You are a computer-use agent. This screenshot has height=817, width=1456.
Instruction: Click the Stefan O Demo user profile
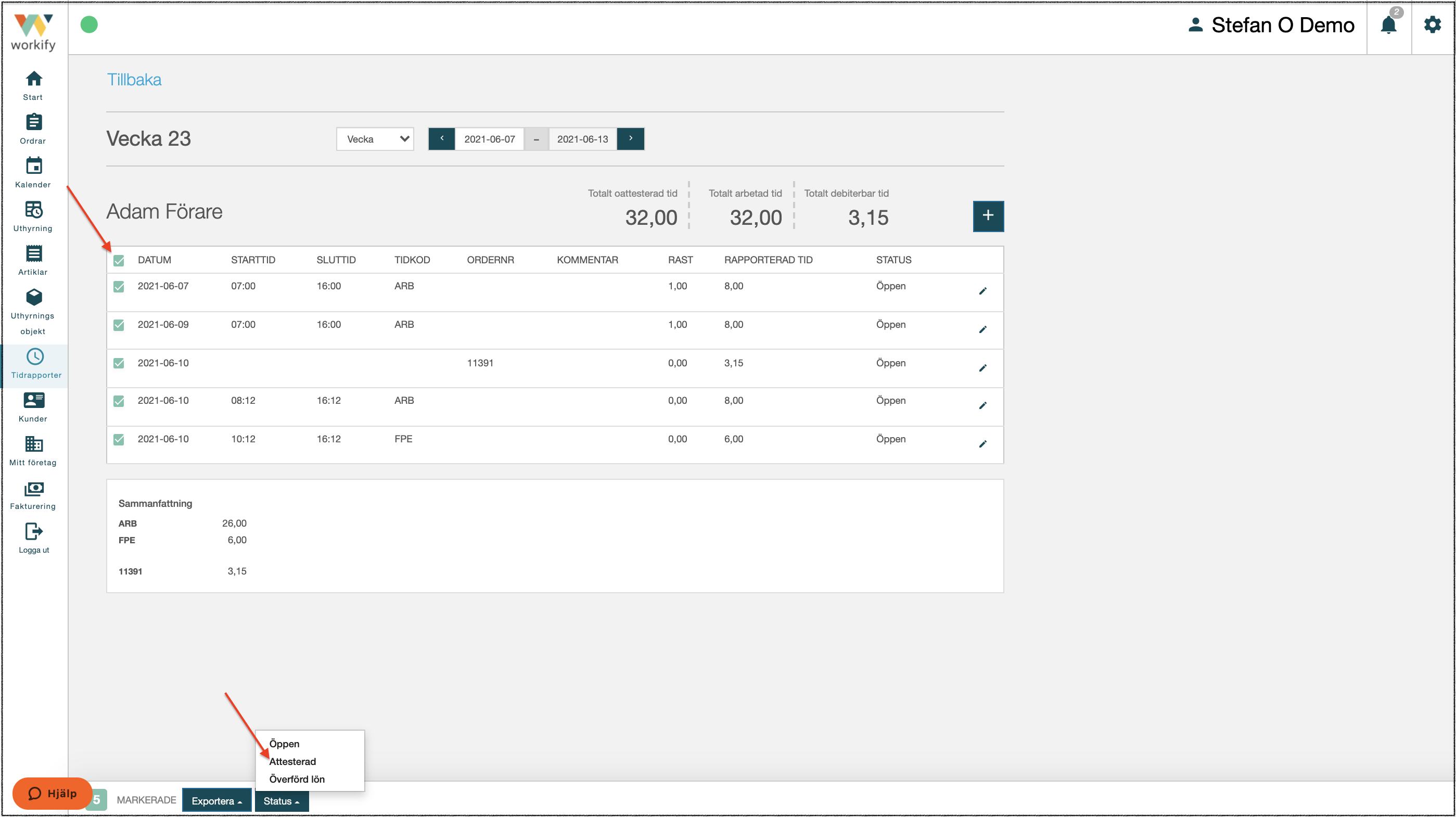(x=1271, y=25)
